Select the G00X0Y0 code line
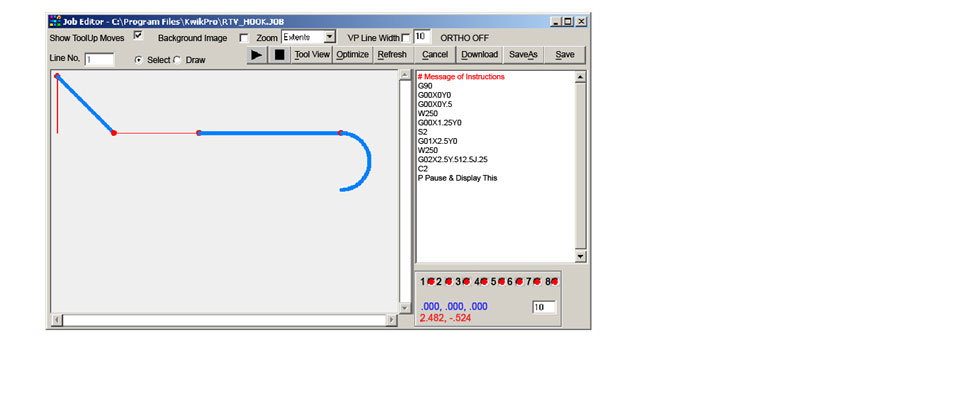 [x=434, y=95]
